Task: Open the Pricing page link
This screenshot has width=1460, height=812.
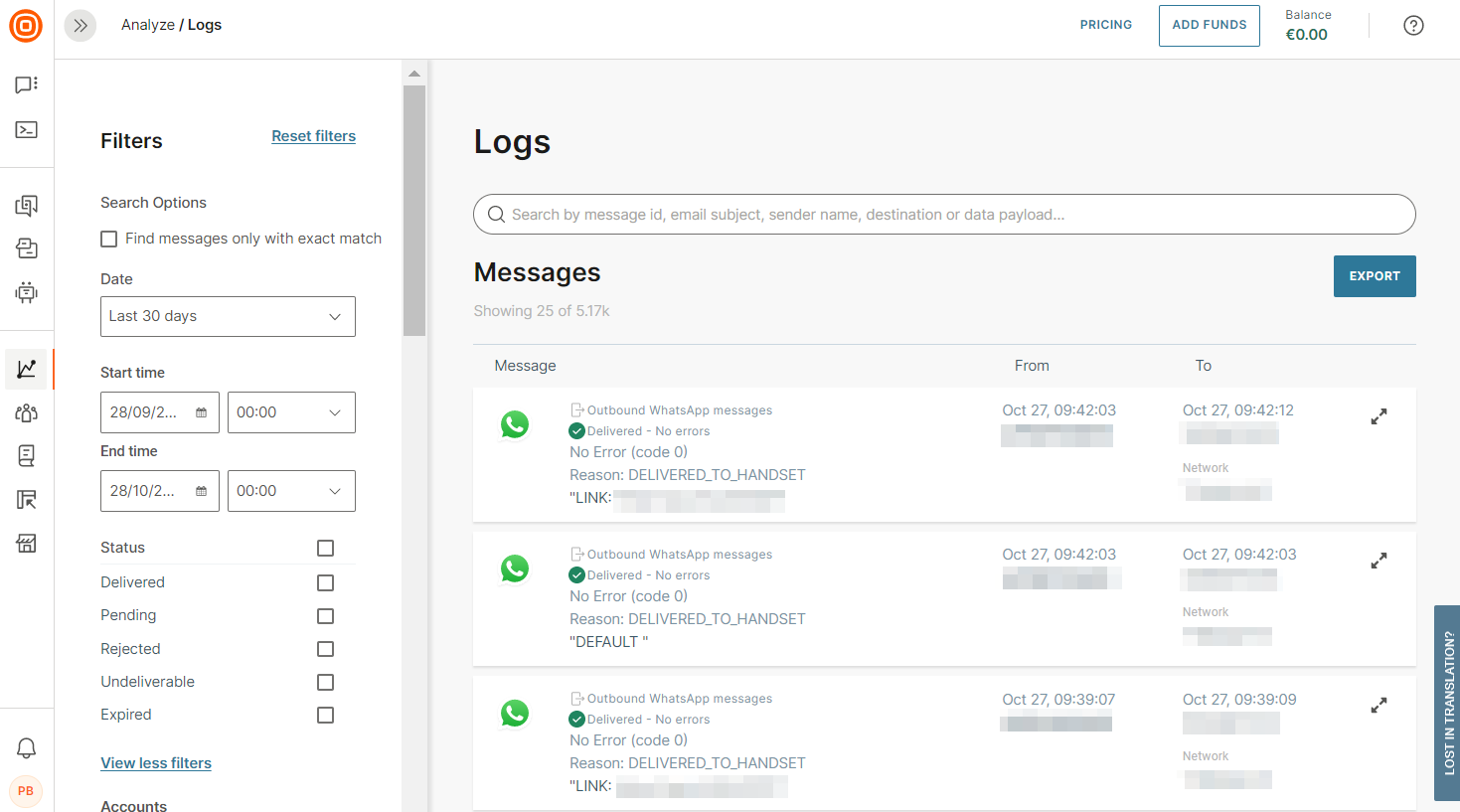Action: tap(1105, 25)
